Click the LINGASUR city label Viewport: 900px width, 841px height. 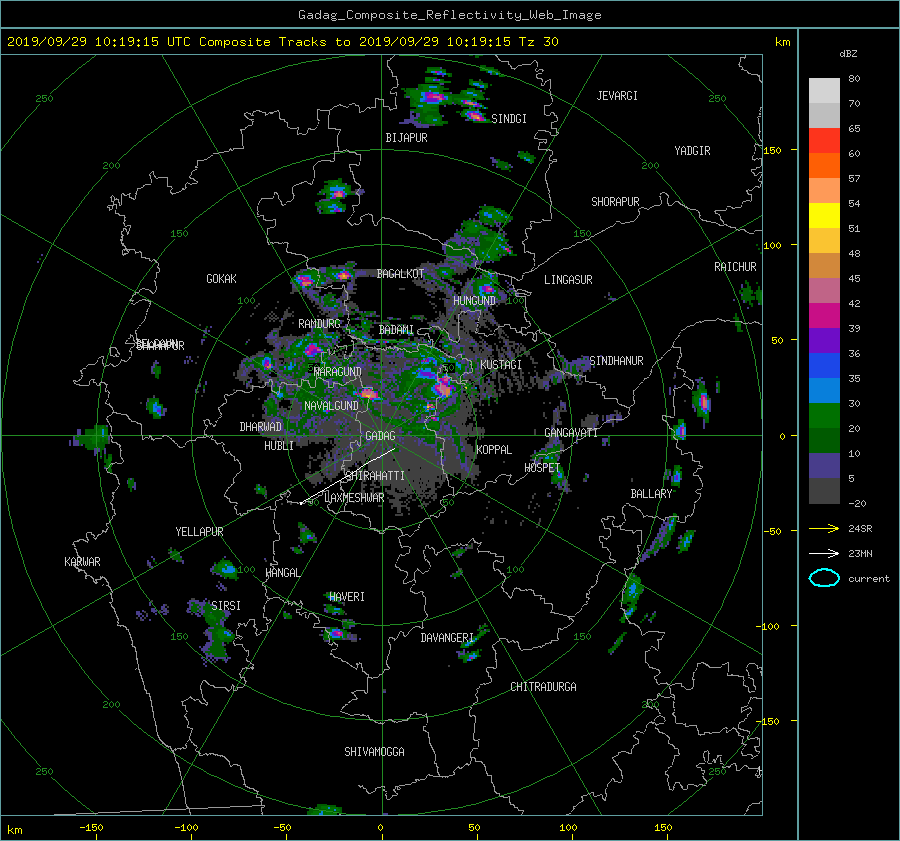(568, 280)
